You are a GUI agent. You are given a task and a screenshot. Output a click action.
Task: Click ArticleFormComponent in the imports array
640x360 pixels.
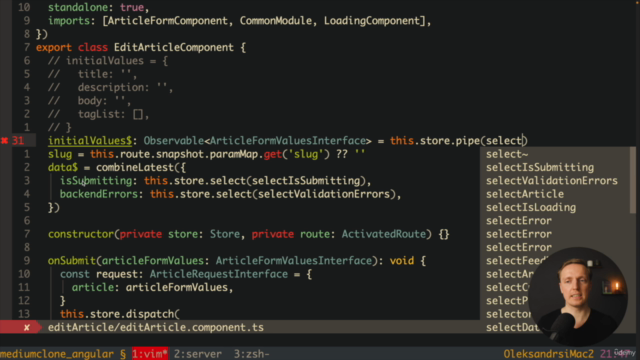[168, 21]
